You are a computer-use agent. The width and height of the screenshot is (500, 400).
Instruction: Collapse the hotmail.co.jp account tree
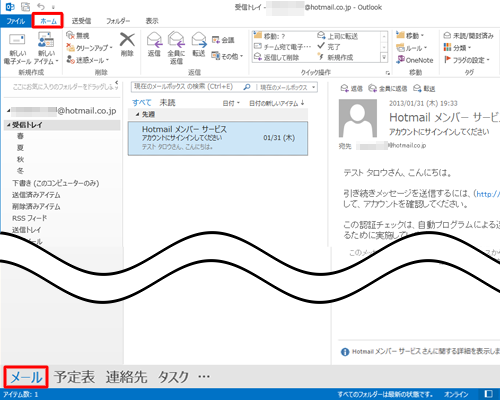click(x=8, y=111)
